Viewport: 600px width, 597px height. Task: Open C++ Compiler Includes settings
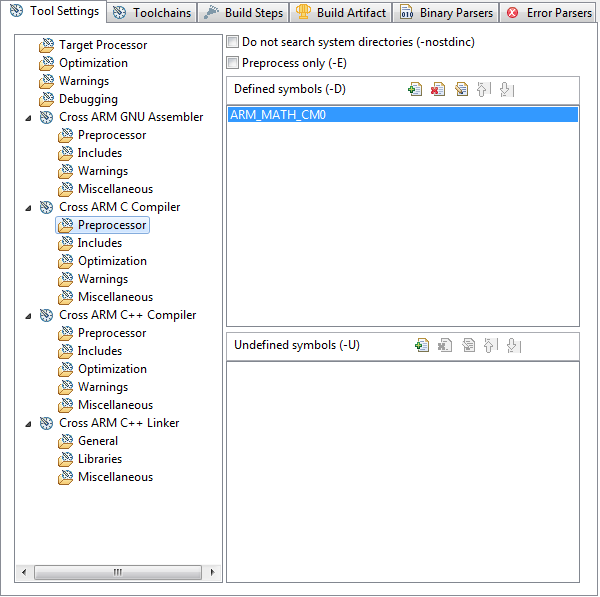90,351
